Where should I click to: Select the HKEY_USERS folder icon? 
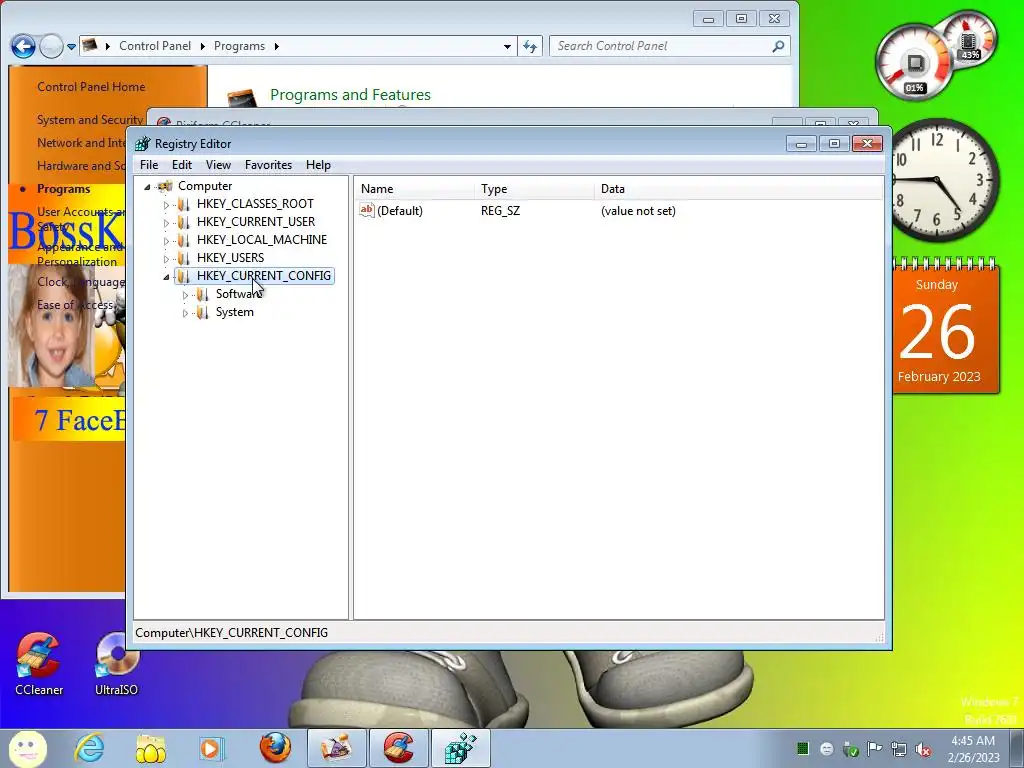click(184, 258)
